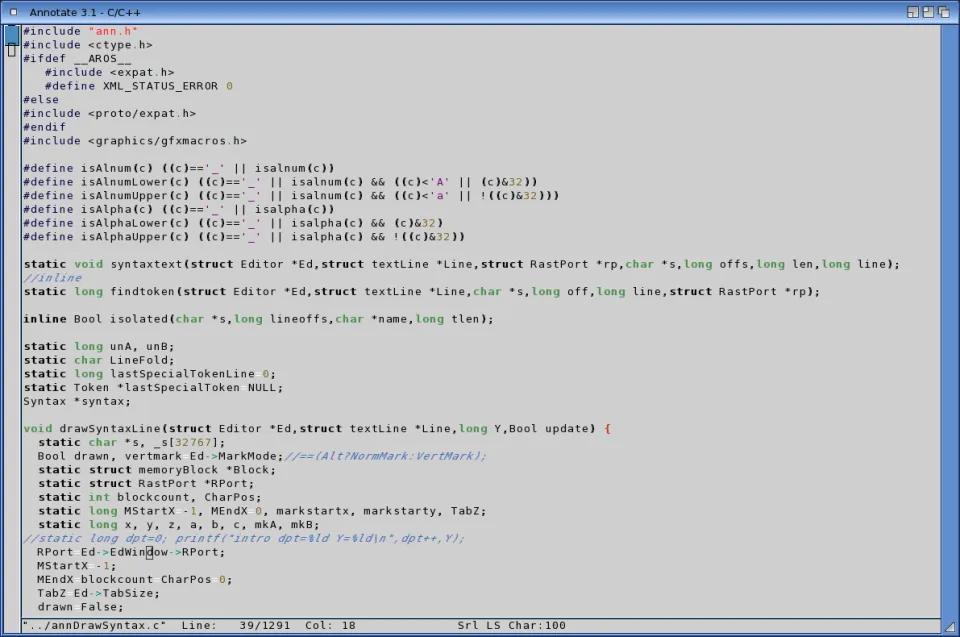Click the //inline comment line
Screen dimensions: 960x637
(x=52, y=278)
